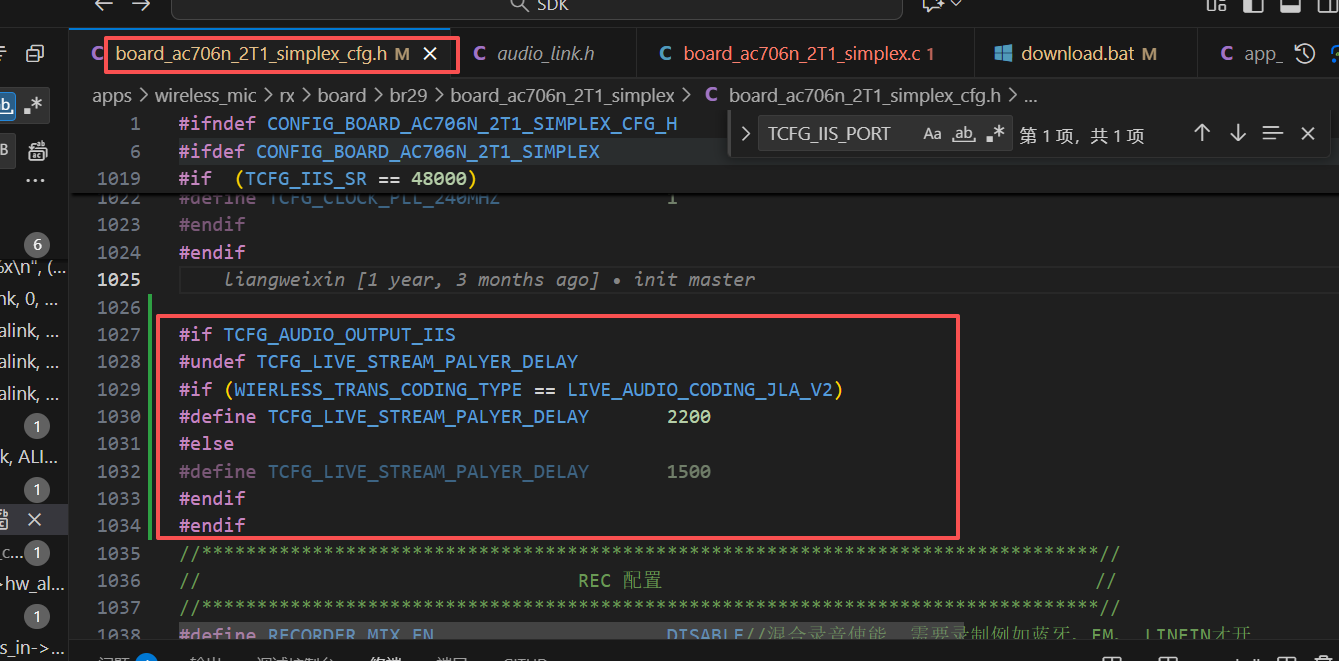Expand the find widget replace row
This screenshot has width=1339, height=661.
(745, 134)
